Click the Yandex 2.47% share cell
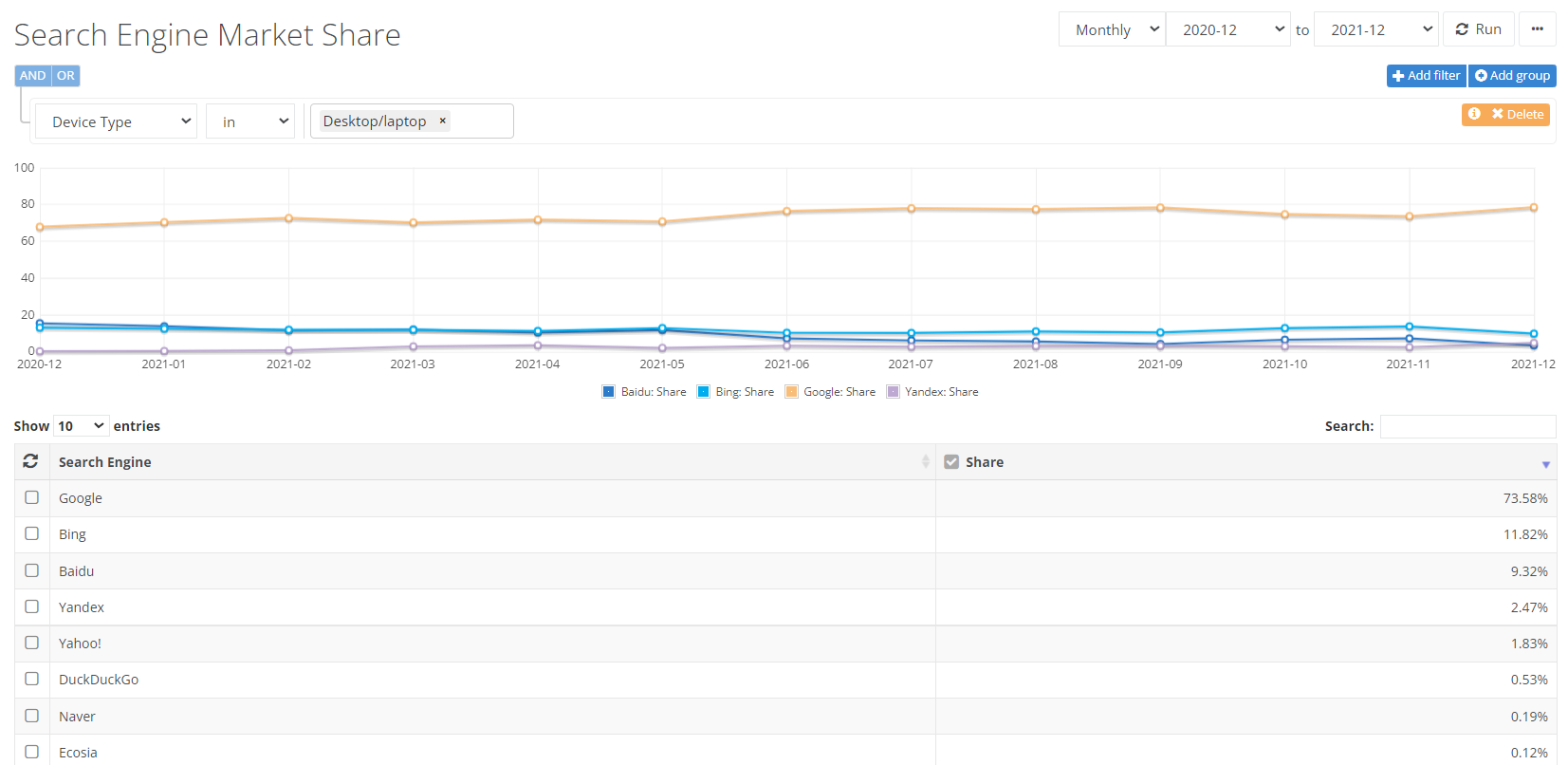 [1245, 607]
